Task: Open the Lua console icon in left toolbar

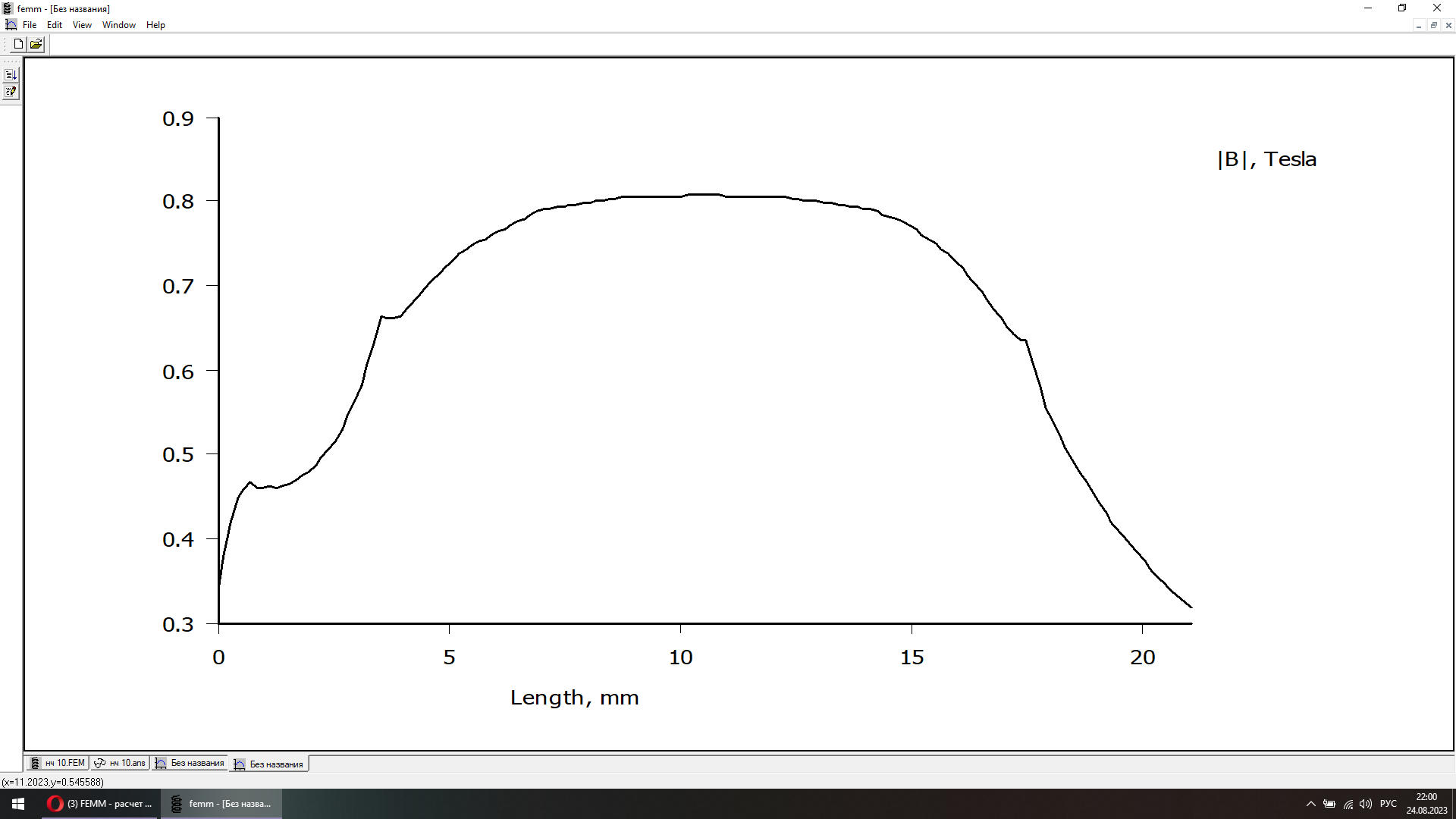Action: (11, 75)
